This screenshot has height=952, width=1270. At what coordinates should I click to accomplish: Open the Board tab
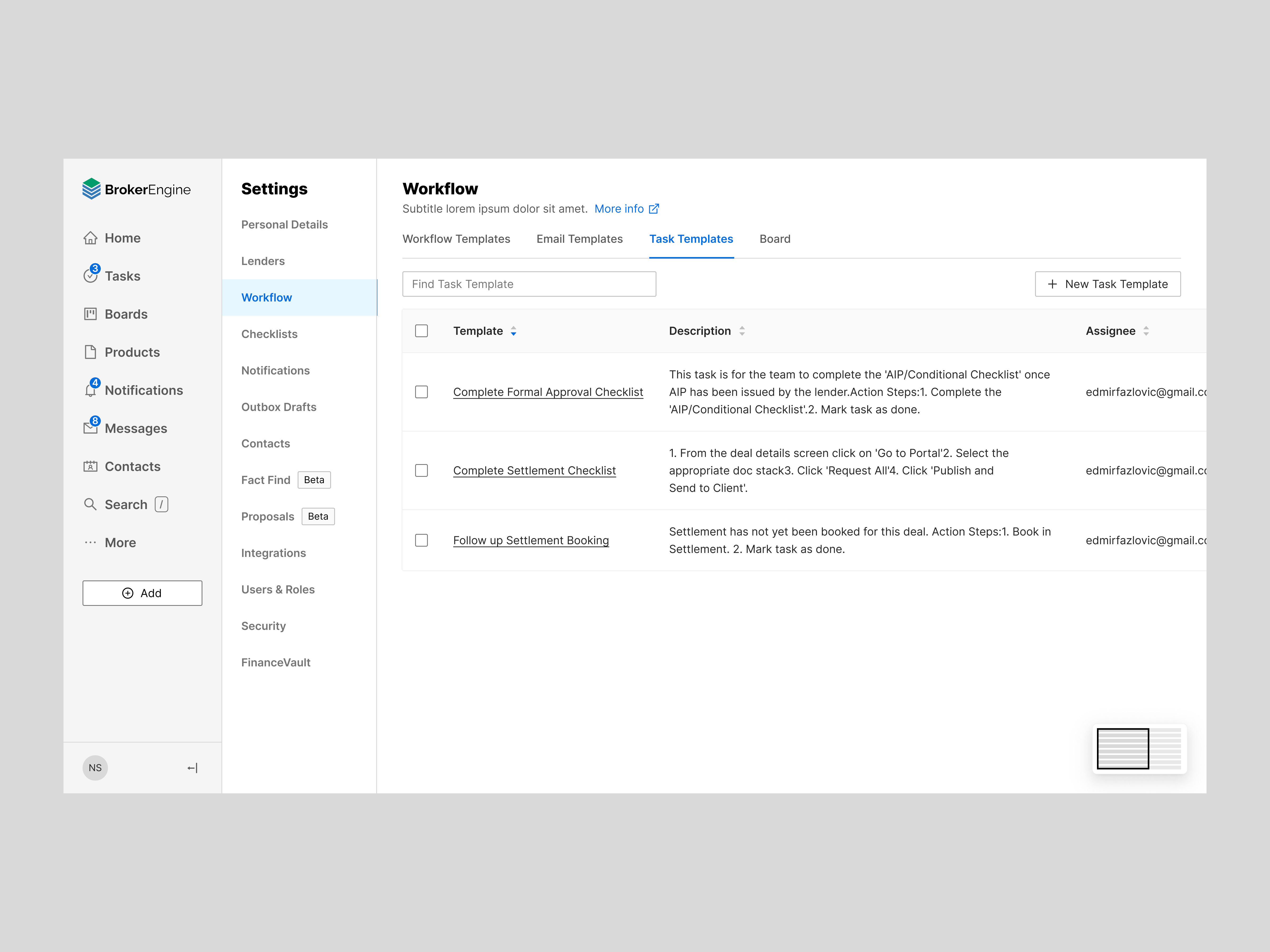pos(774,239)
